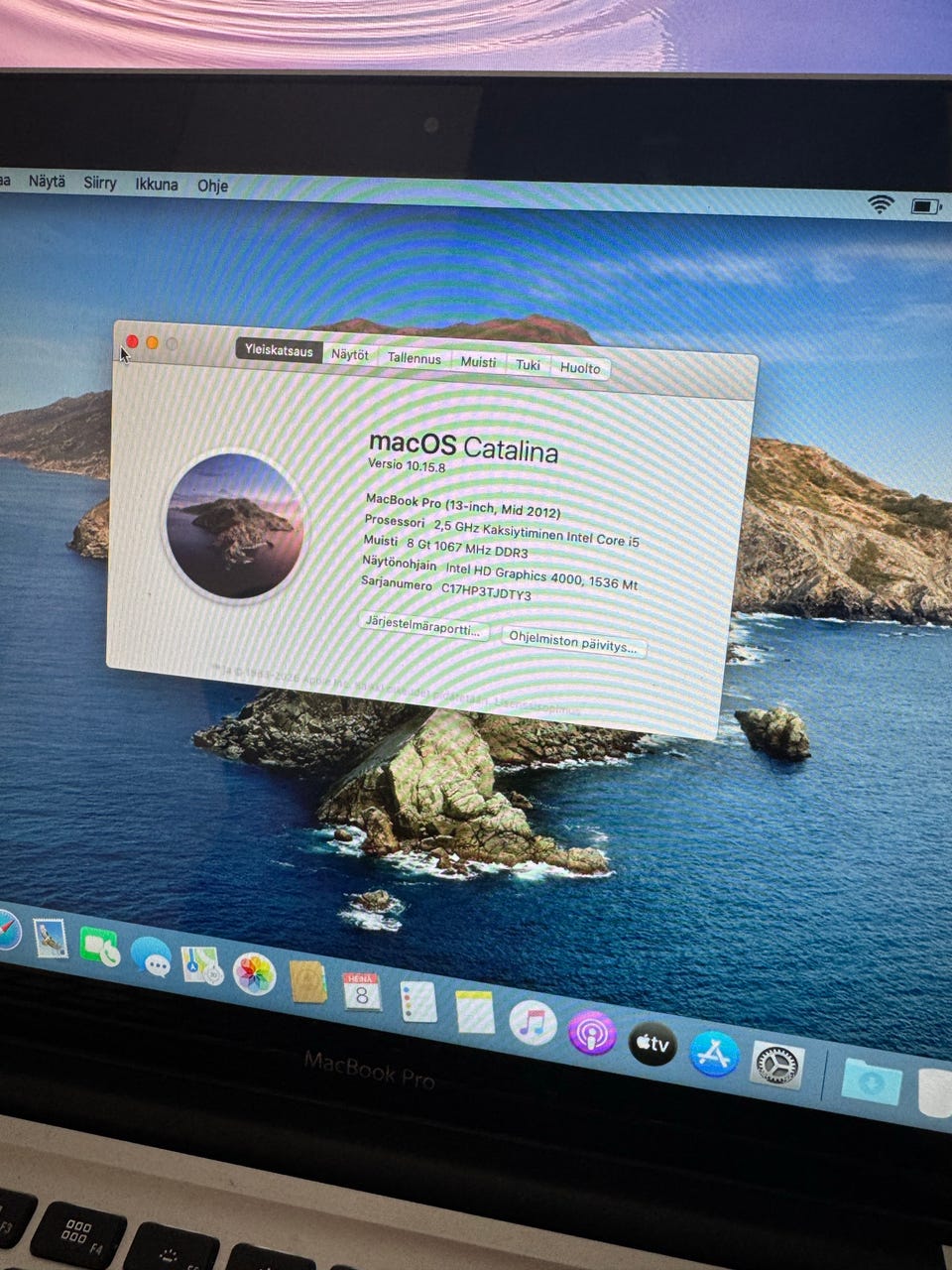Launch the Music app
The width and height of the screenshot is (952, 1270).
(x=533, y=1023)
